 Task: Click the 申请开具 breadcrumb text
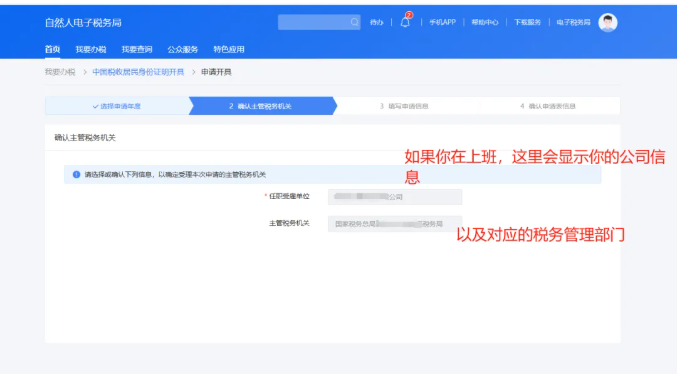pyautogui.click(x=216, y=72)
